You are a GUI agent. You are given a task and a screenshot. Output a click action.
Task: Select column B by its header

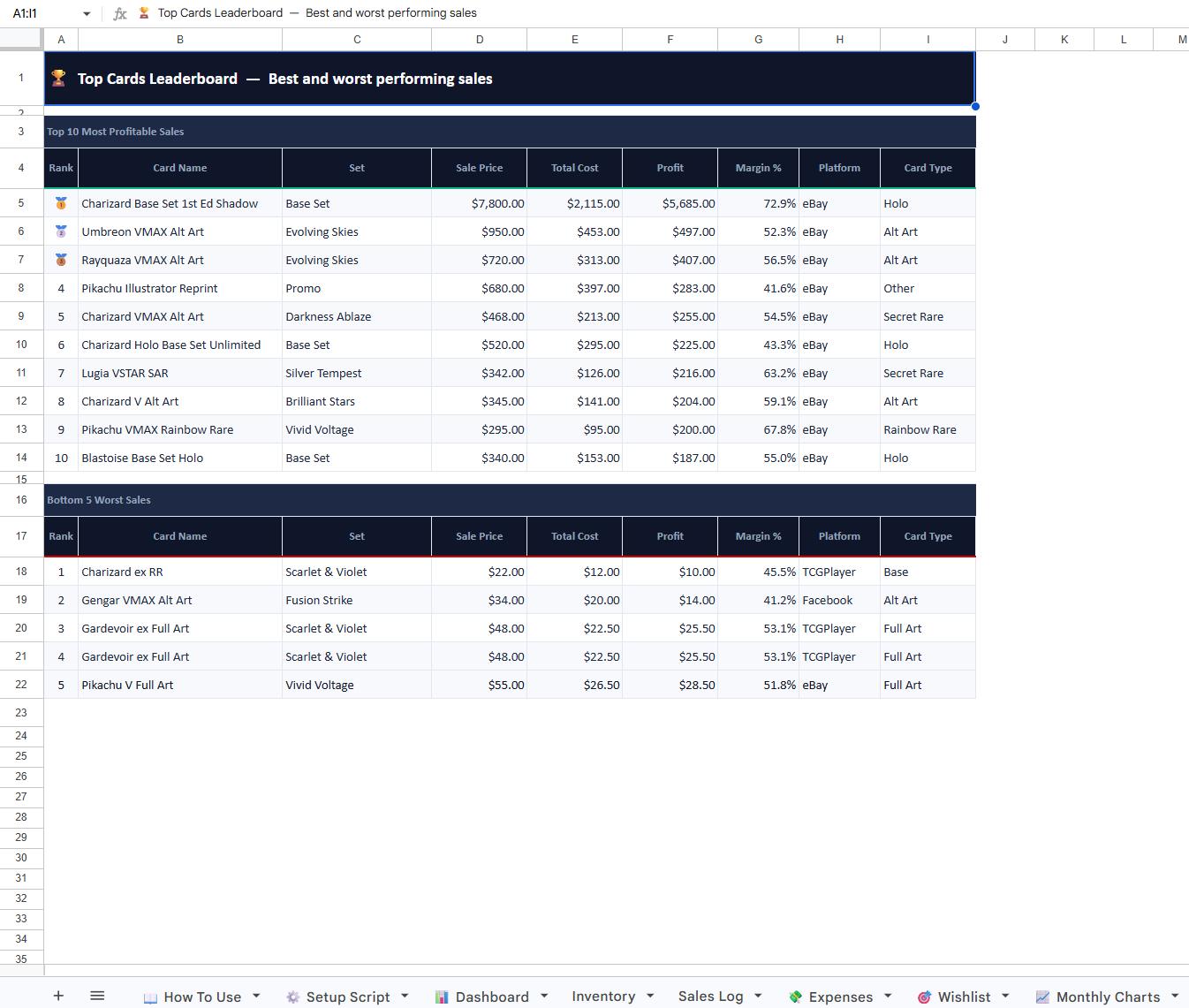click(180, 39)
